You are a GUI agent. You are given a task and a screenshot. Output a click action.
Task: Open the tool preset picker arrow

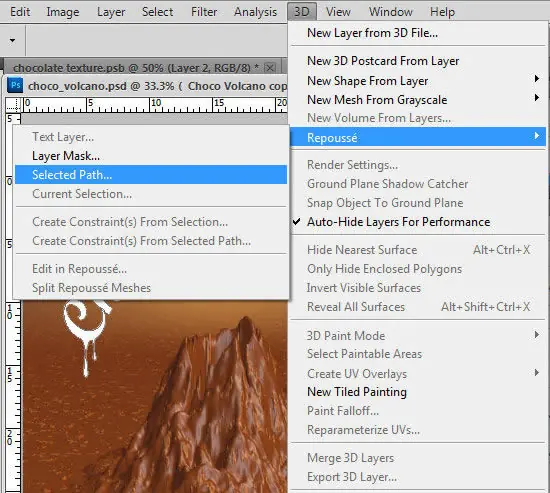pyautogui.click(x=12, y=40)
